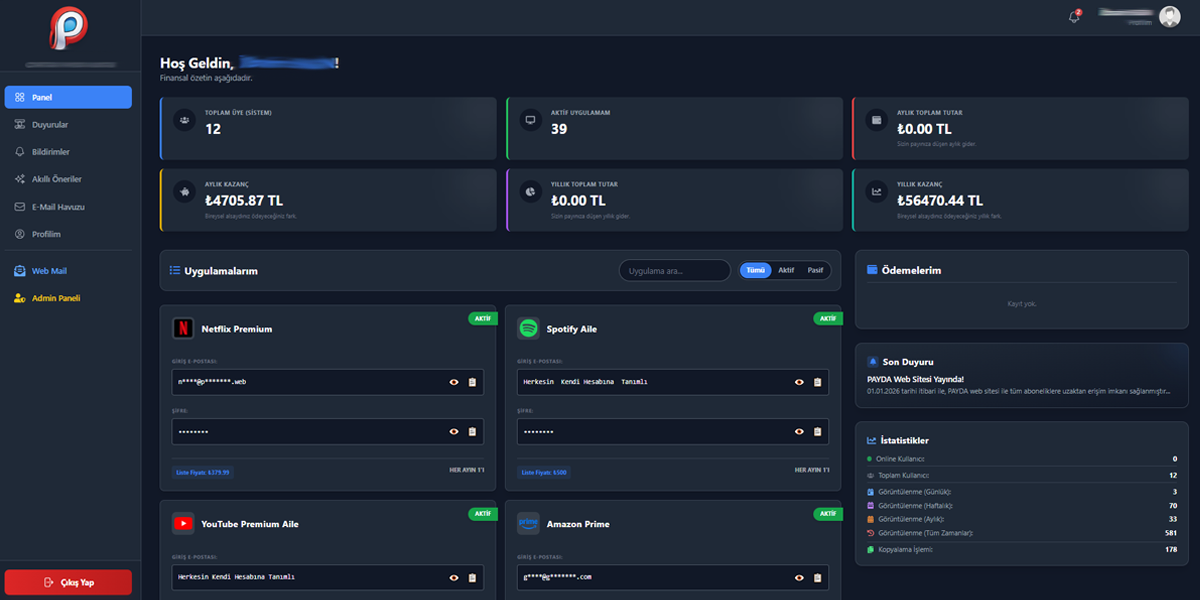Click the PAYDA logo in the sidebar
Image resolution: width=1200 pixels, height=600 pixels.
pyautogui.click(x=67, y=30)
